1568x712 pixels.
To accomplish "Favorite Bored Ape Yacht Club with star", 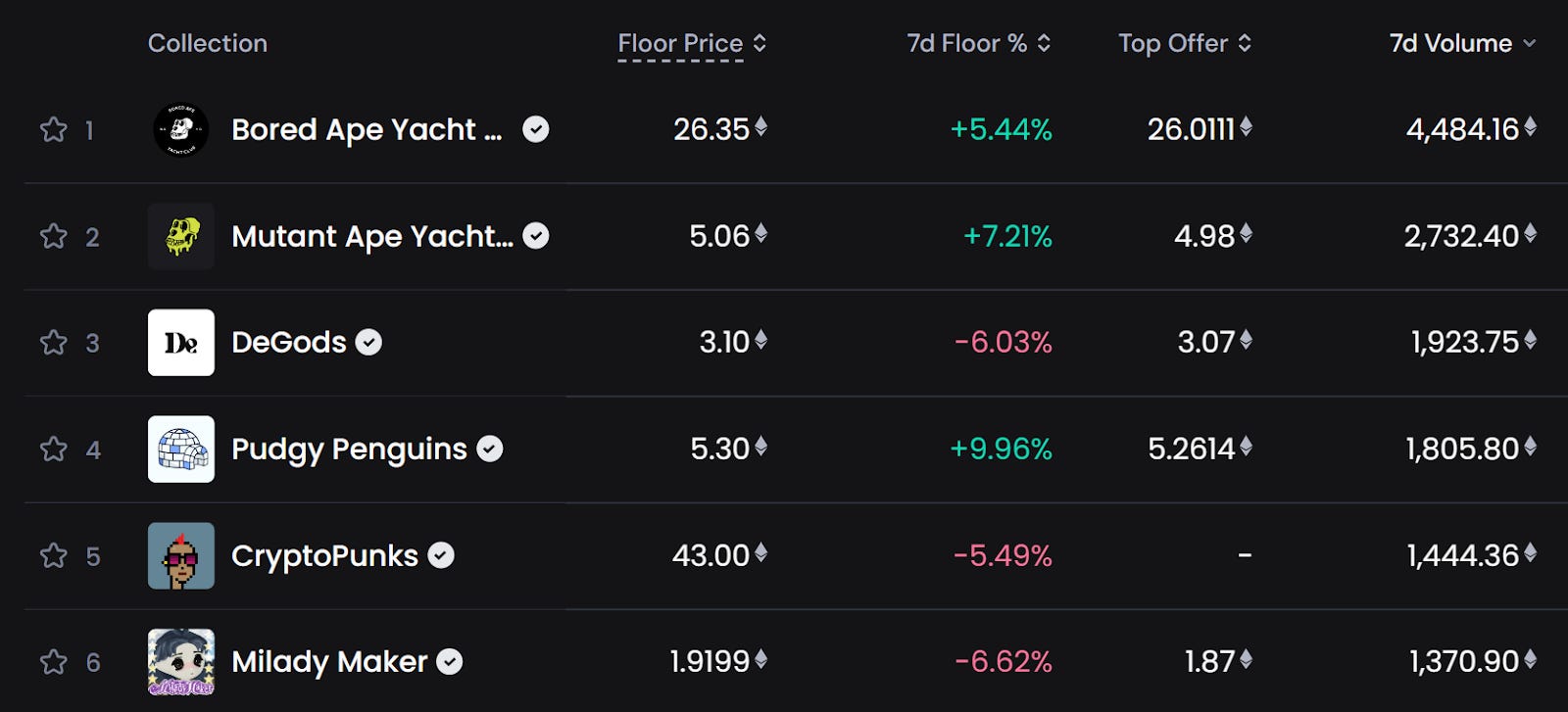I will tap(54, 129).
